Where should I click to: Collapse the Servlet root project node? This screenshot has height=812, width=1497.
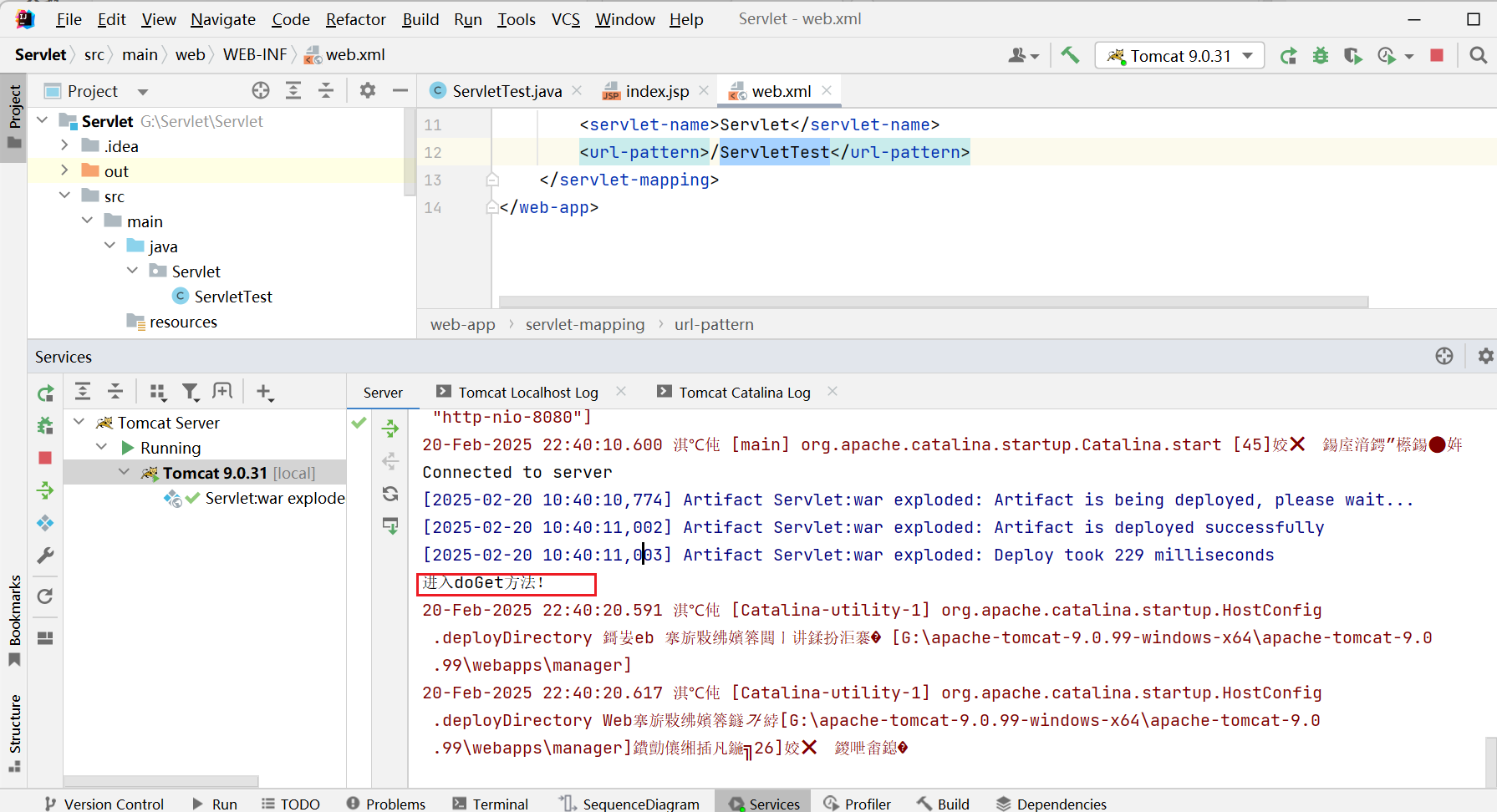point(43,120)
